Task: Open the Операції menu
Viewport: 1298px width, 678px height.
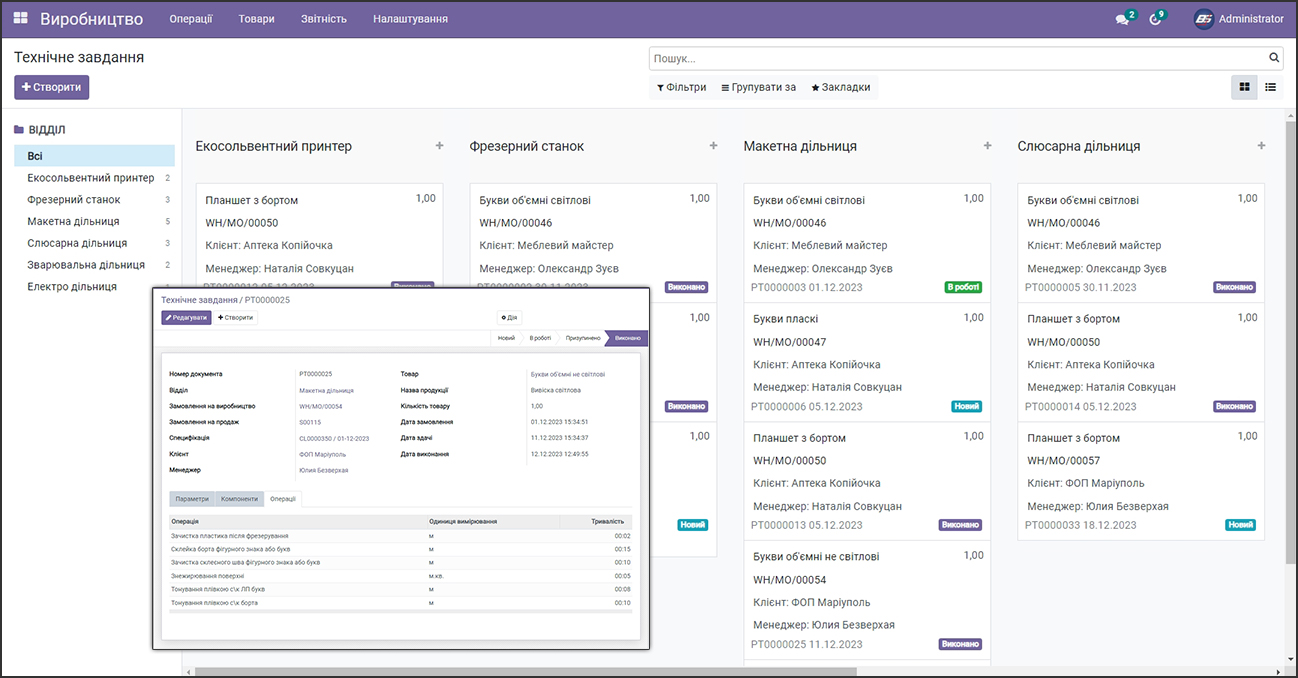Action: point(191,18)
